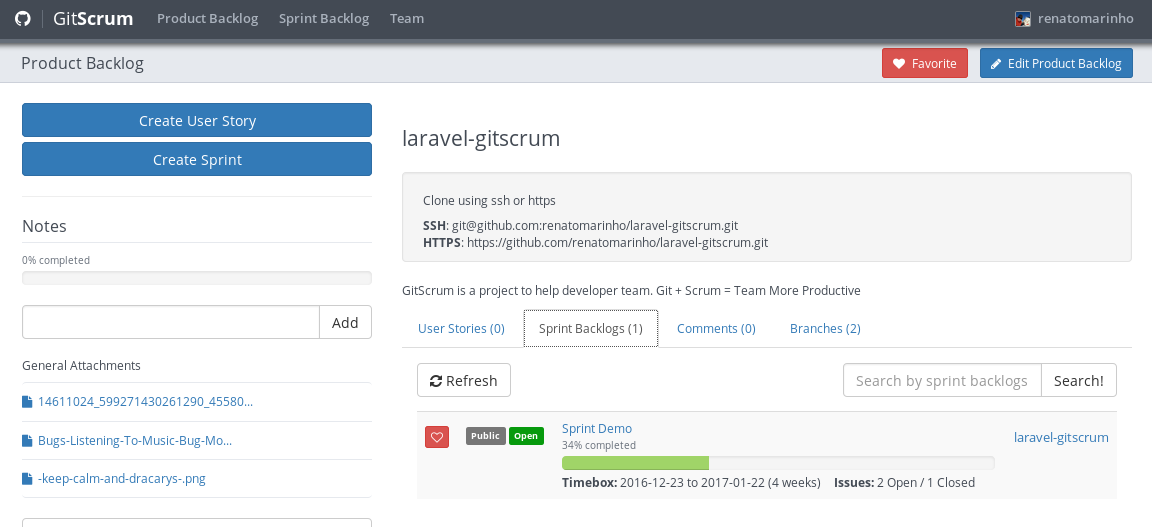Open the Product Backlog menu
This screenshot has width=1152, height=527.
click(x=208, y=19)
